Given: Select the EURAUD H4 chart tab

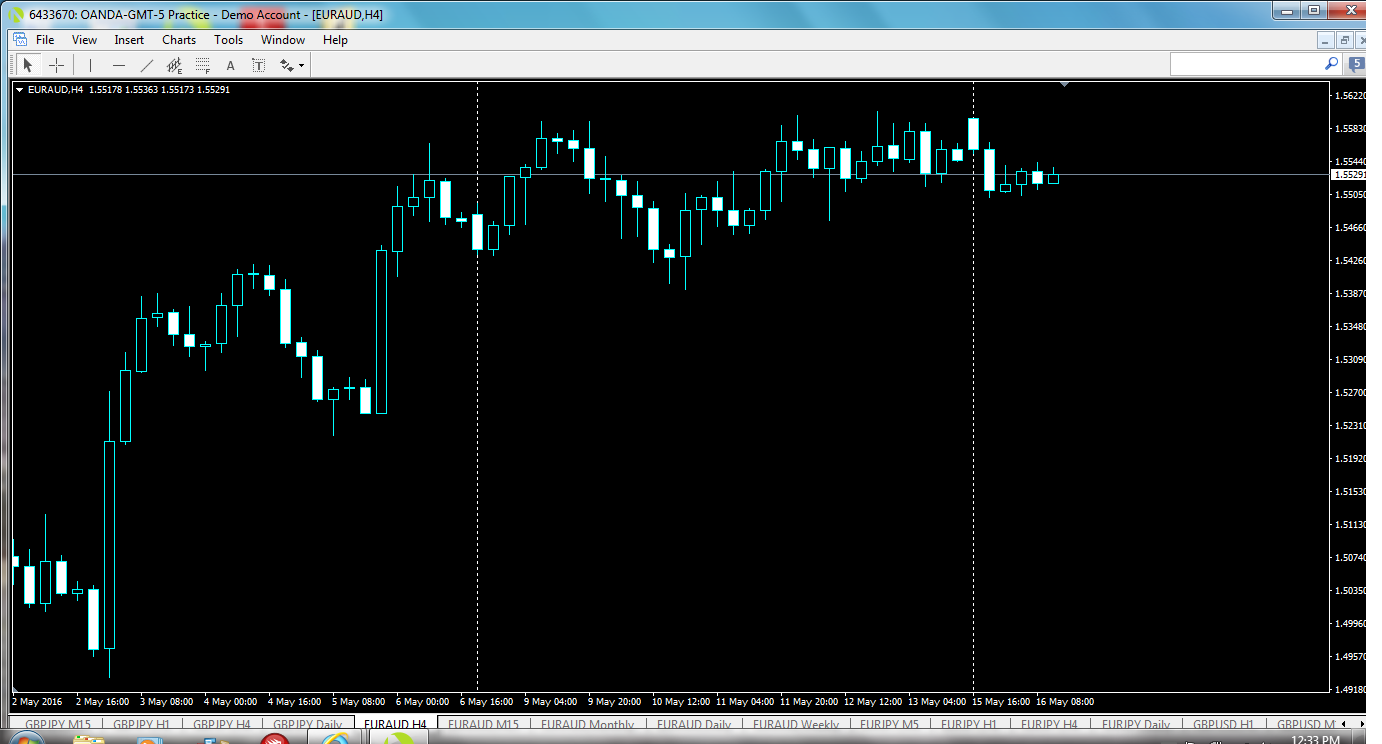Looking at the screenshot, I should (x=395, y=724).
